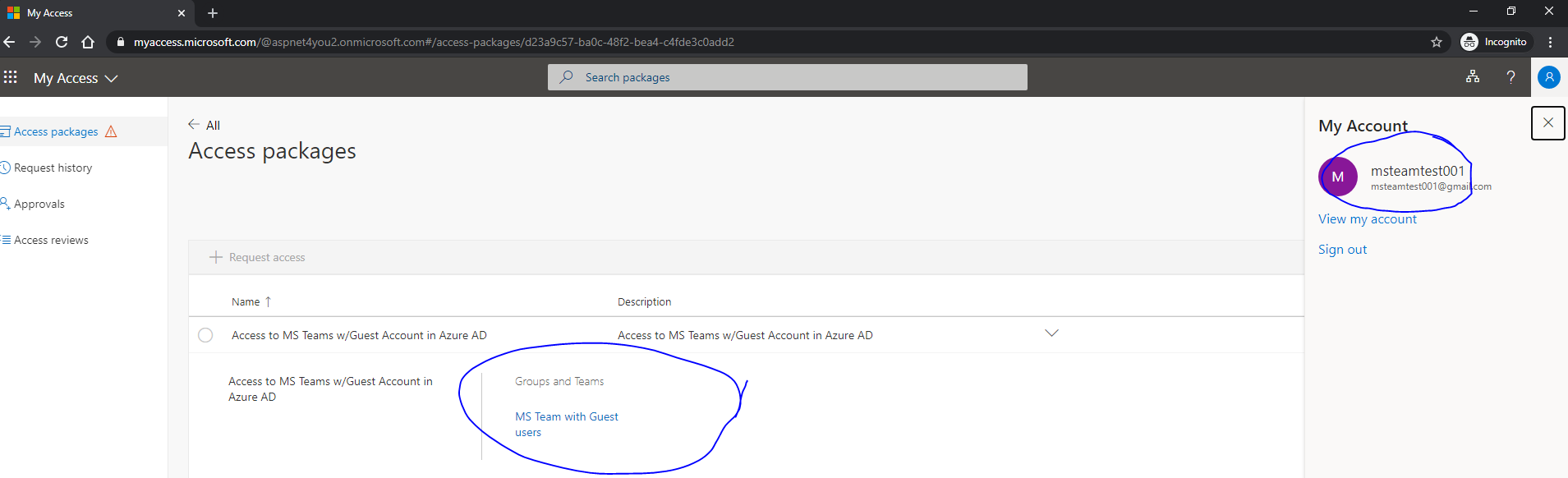The height and width of the screenshot is (478, 1568).
Task: Click the address bar URL
Action: pos(434,42)
